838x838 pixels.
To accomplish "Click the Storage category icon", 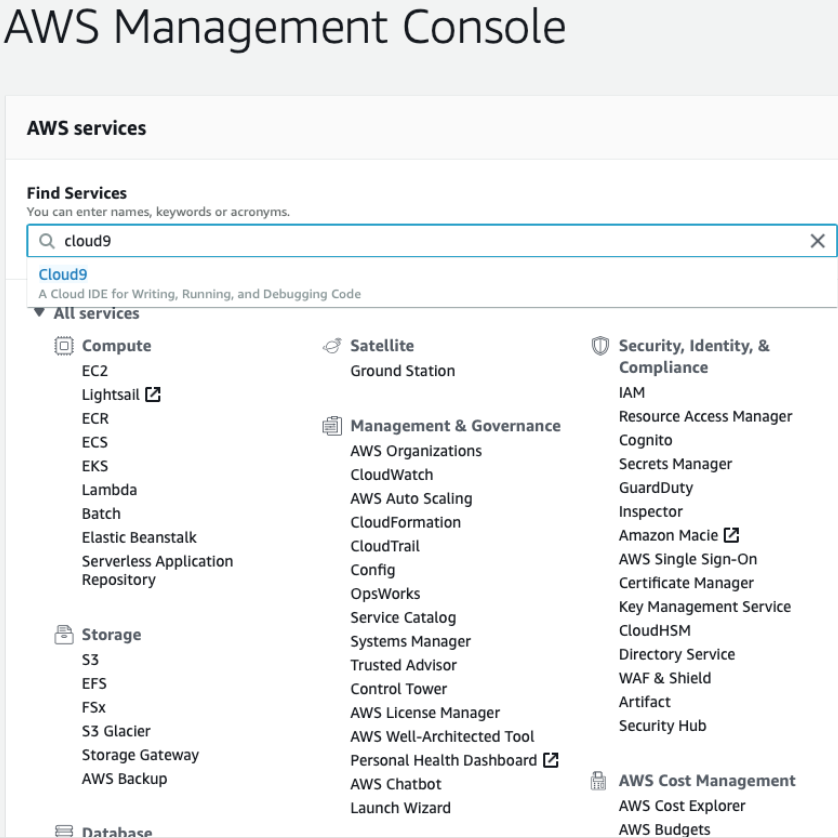I will 64,635.
